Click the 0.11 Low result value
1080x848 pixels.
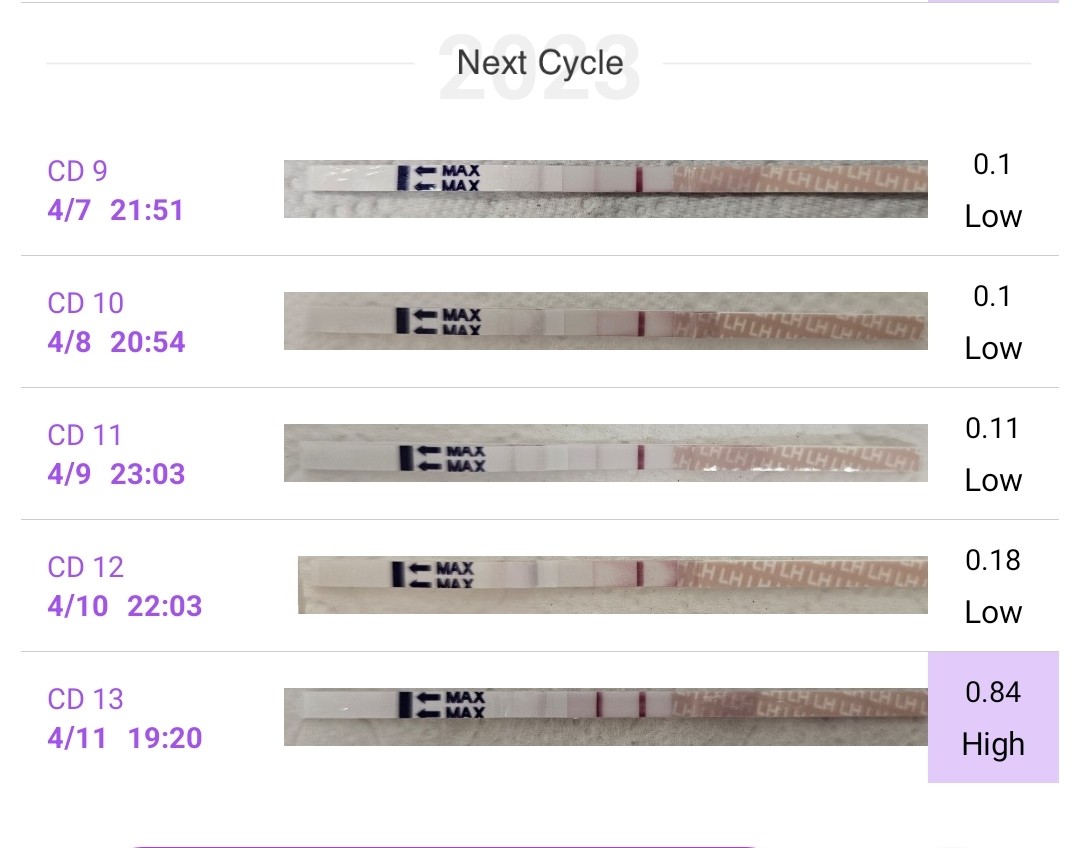993,453
